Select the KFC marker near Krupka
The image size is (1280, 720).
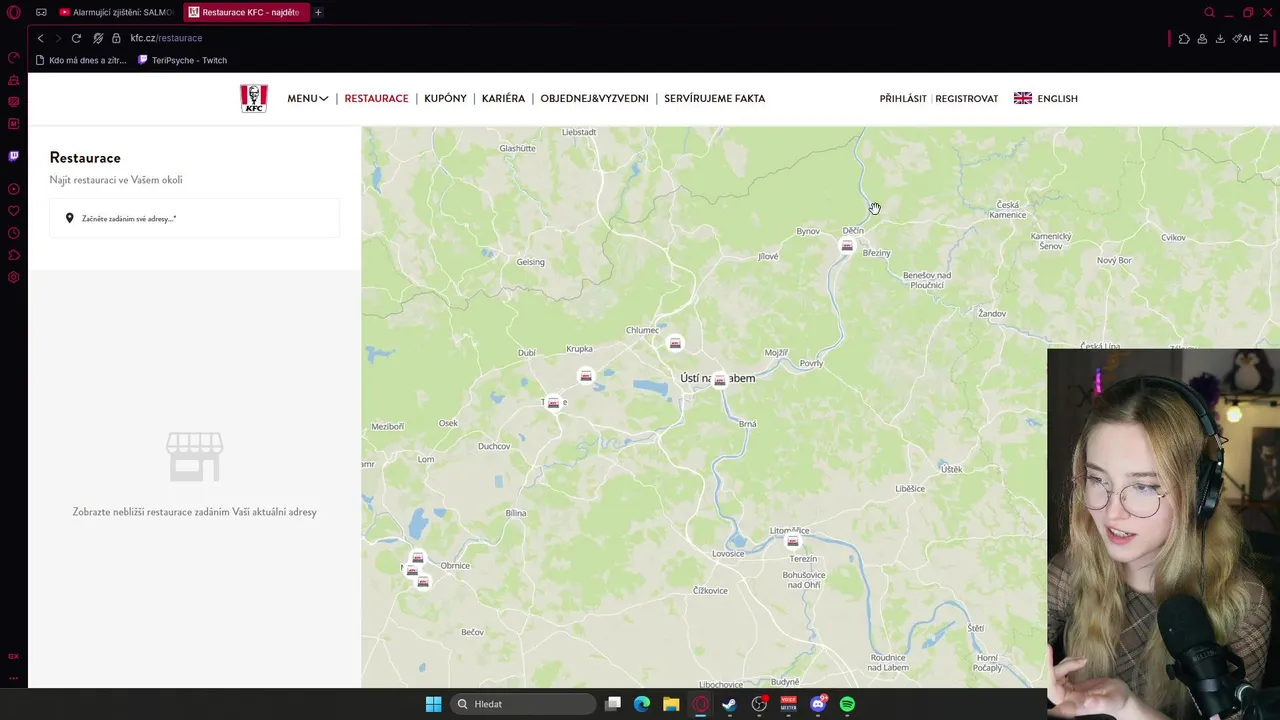[x=585, y=375]
